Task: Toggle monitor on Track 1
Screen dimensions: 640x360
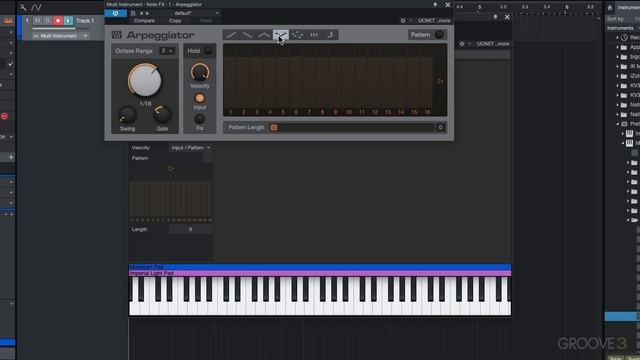Action: click(x=68, y=20)
